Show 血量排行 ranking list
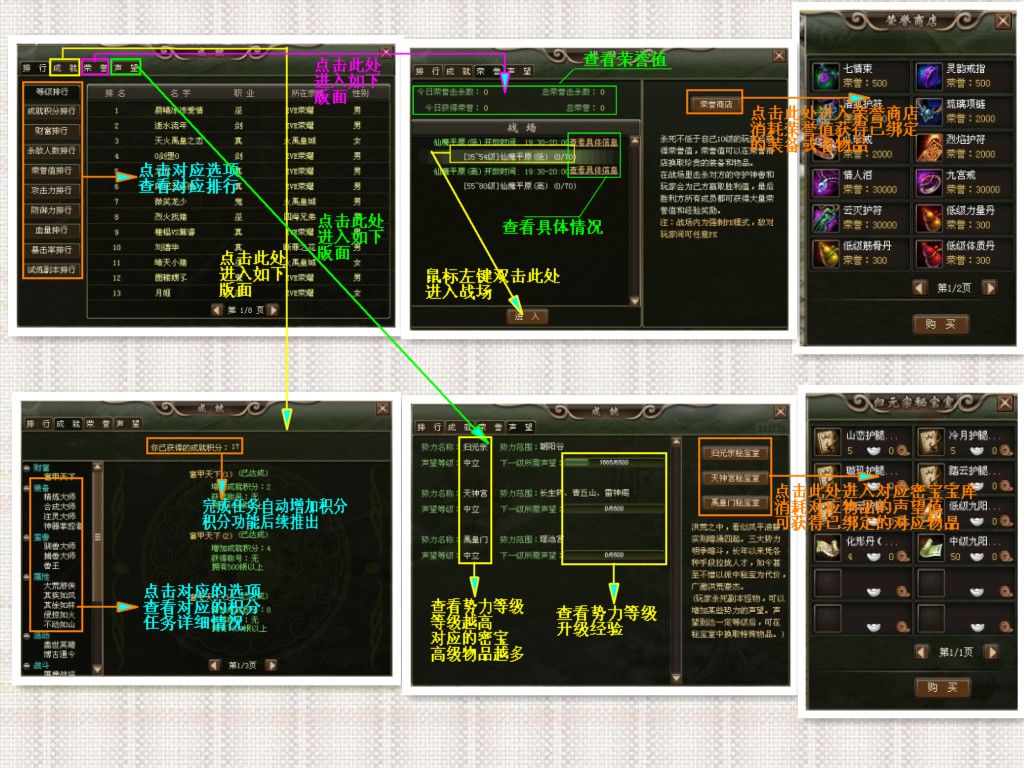This screenshot has height=768, width=1024. point(52,230)
